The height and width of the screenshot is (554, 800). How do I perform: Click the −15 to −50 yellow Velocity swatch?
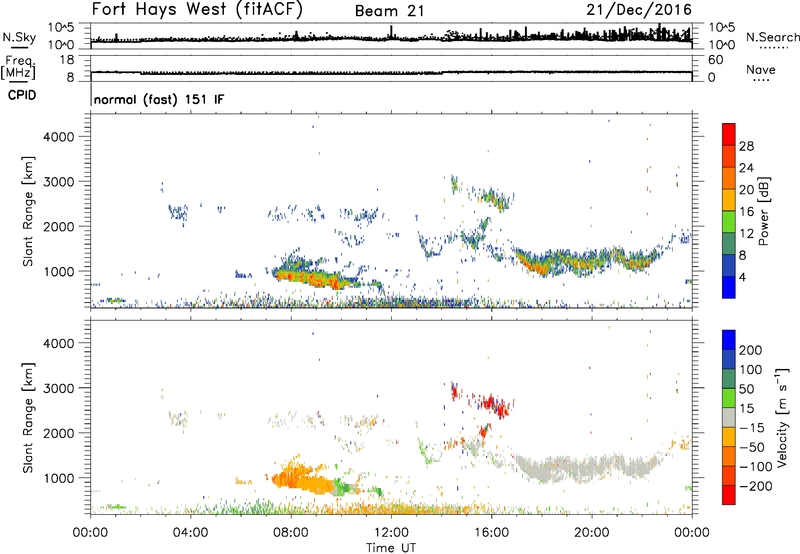click(x=729, y=437)
